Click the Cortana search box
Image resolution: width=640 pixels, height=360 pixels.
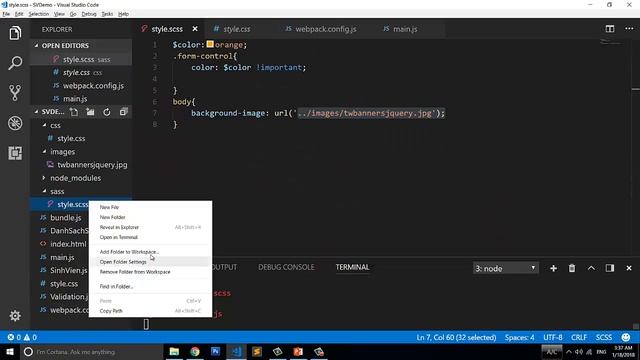pyautogui.click(x=92, y=351)
